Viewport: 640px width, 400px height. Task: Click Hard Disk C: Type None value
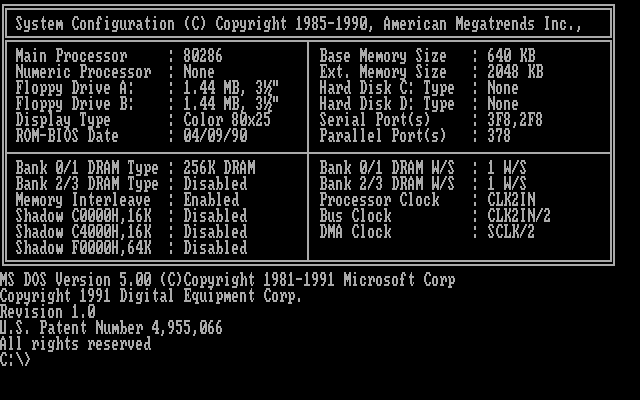(x=503, y=88)
